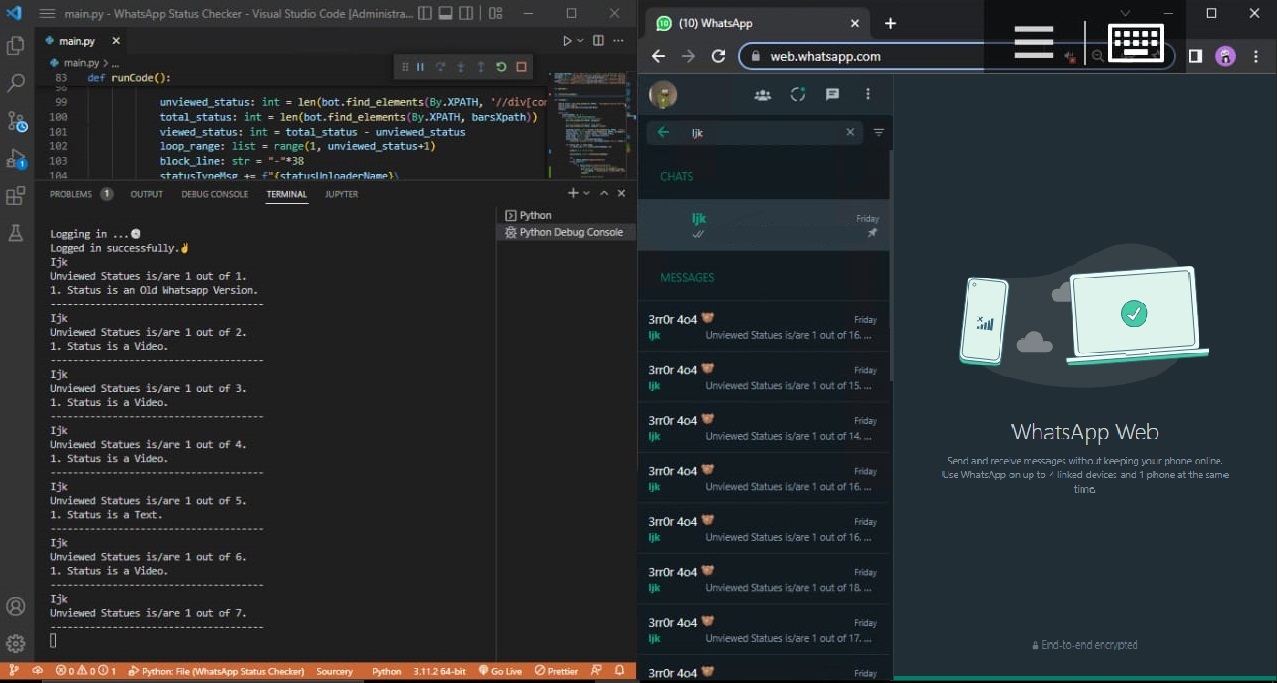Click Go Live in status bar

click(x=500, y=671)
